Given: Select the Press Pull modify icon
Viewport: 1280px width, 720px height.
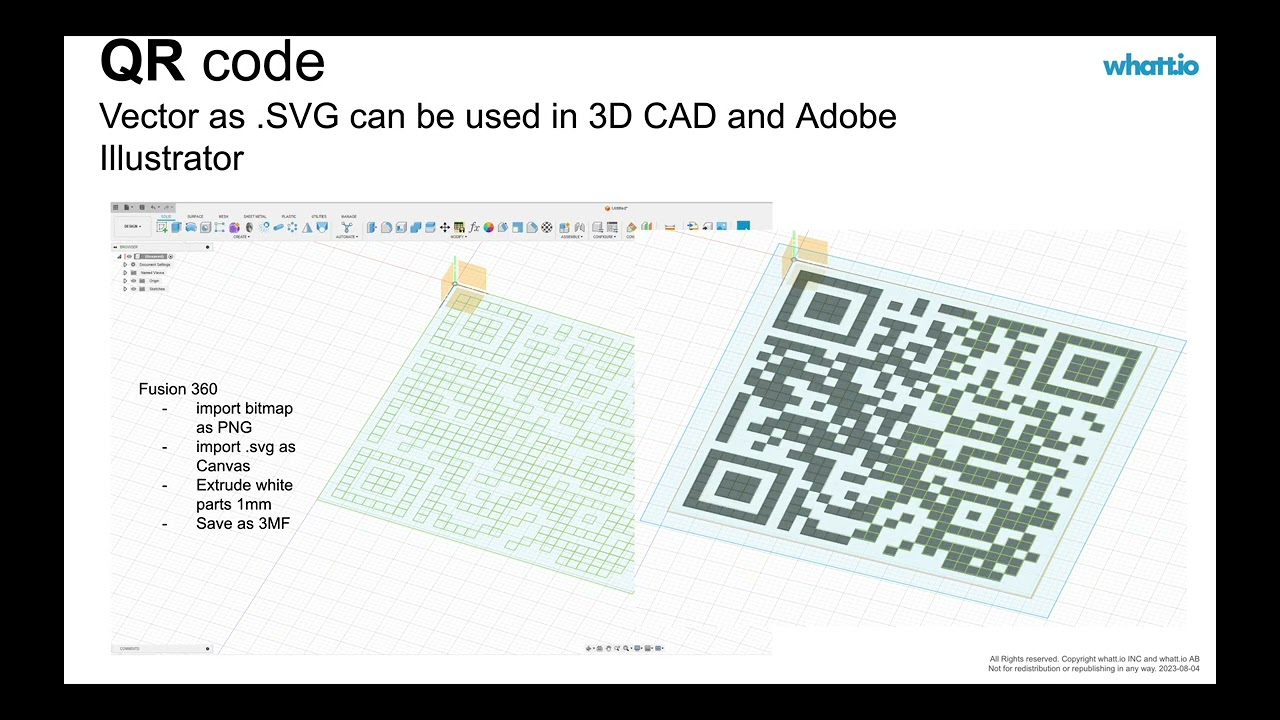Looking at the screenshot, I should pyautogui.click(x=372, y=227).
